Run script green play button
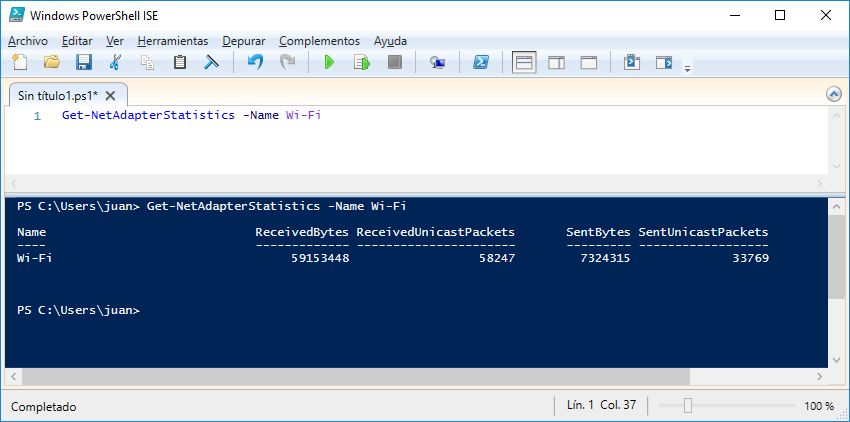Screen dimensions: 850x422 coord(329,62)
